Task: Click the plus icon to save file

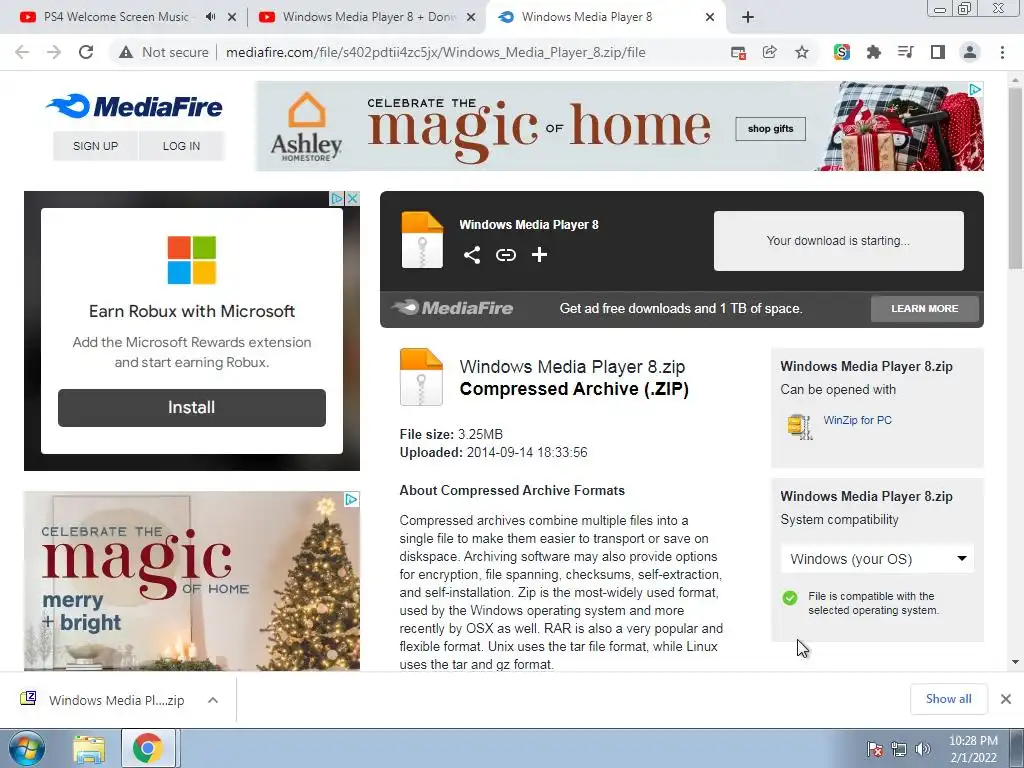Action: click(539, 255)
